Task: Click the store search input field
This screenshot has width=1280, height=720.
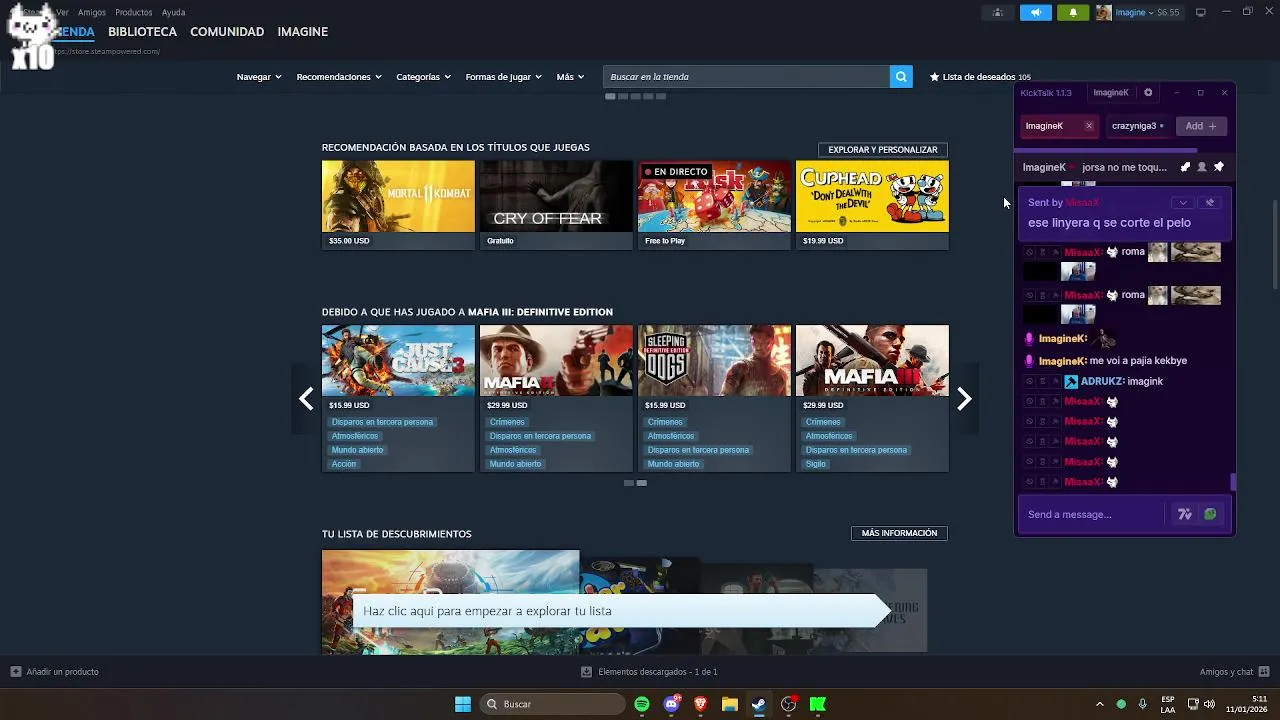Action: 746,77
